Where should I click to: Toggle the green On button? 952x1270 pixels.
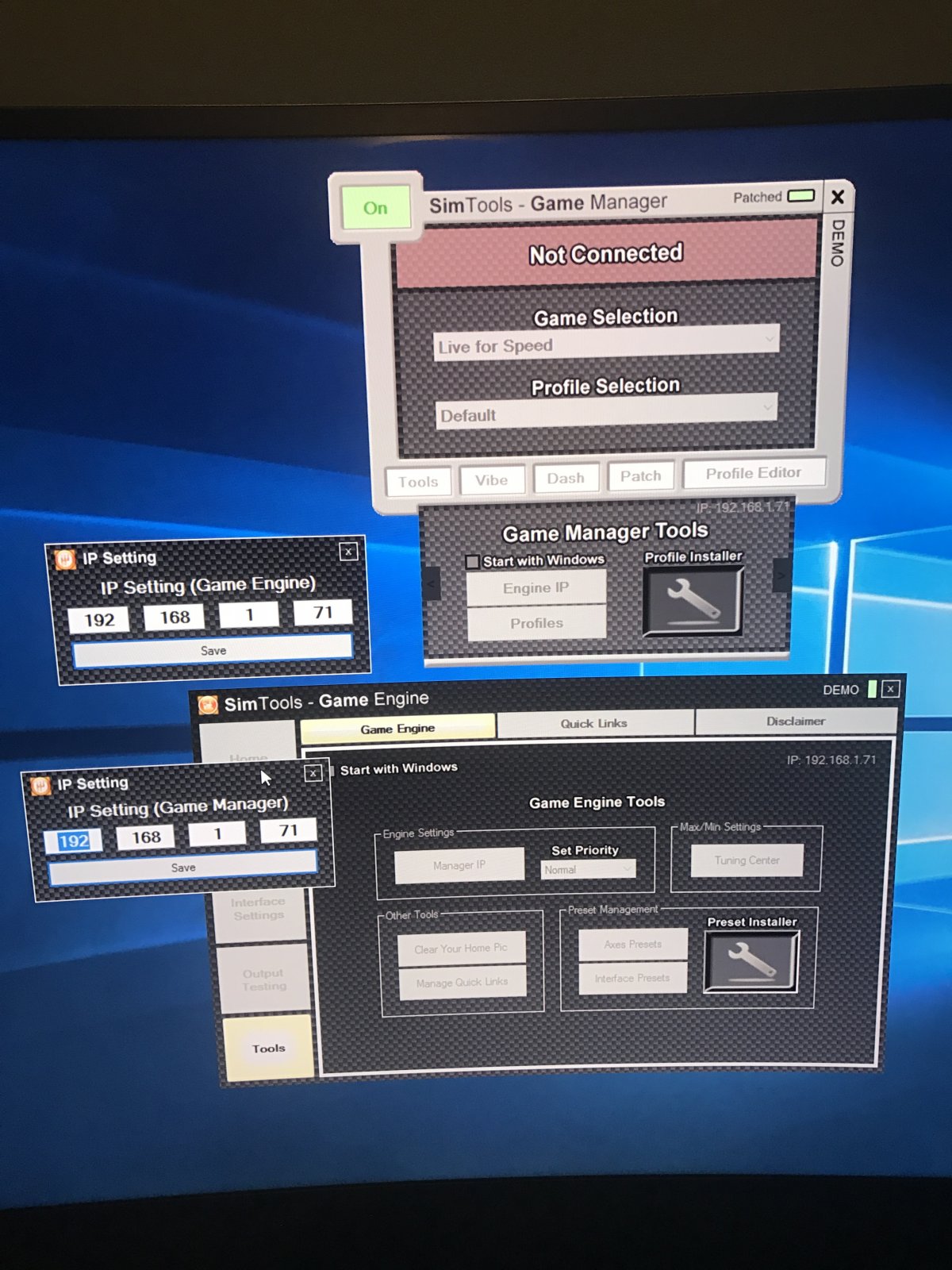pos(376,208)
